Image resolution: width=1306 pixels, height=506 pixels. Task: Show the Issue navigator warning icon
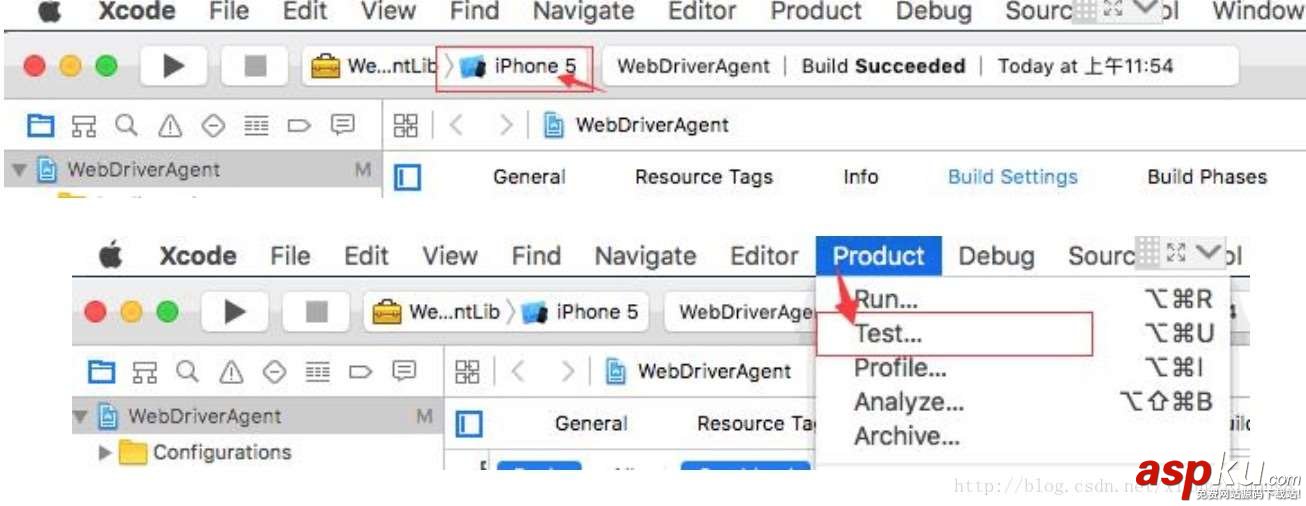click(170, 125)
